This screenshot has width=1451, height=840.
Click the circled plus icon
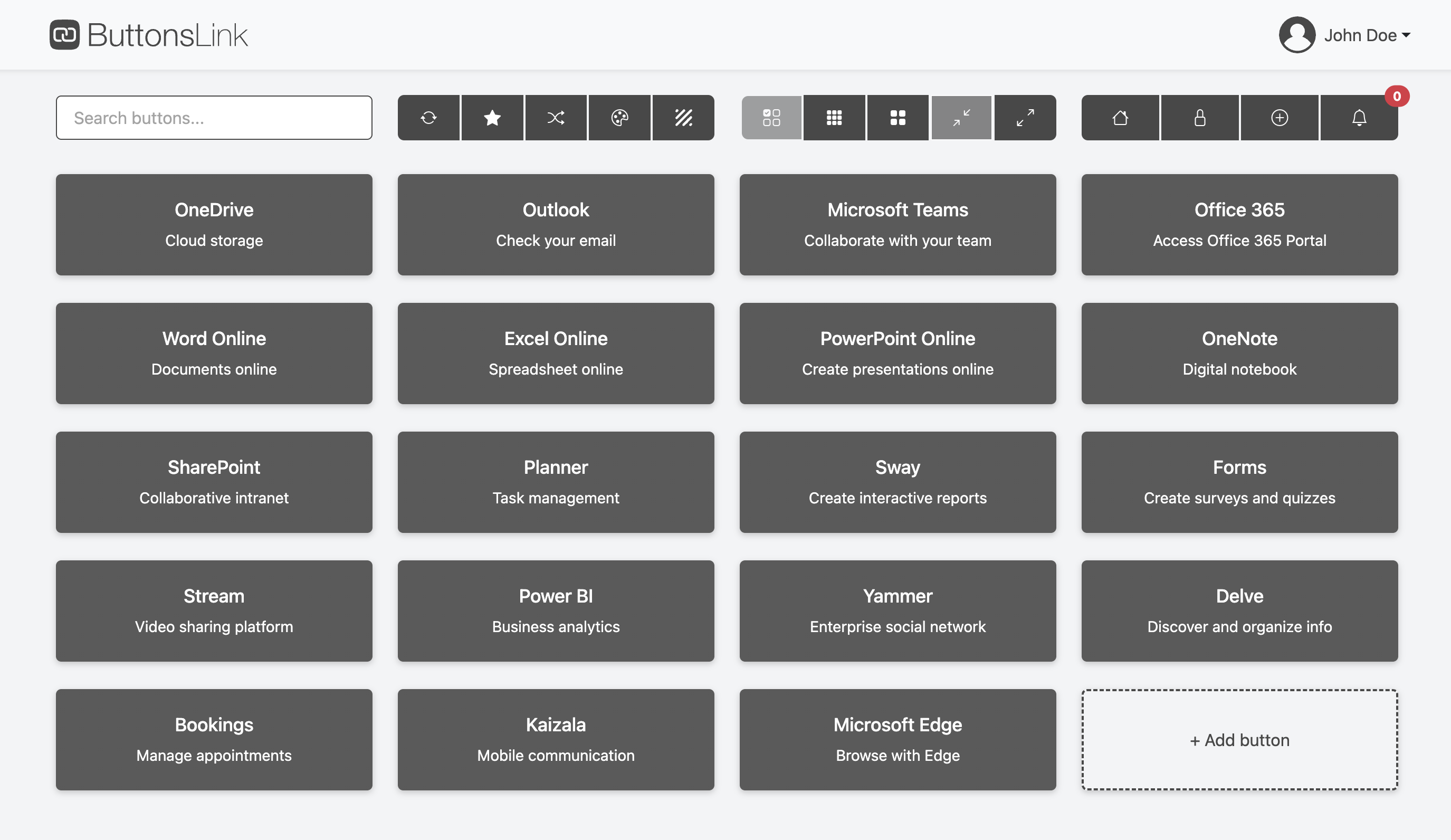(1280, 118)
